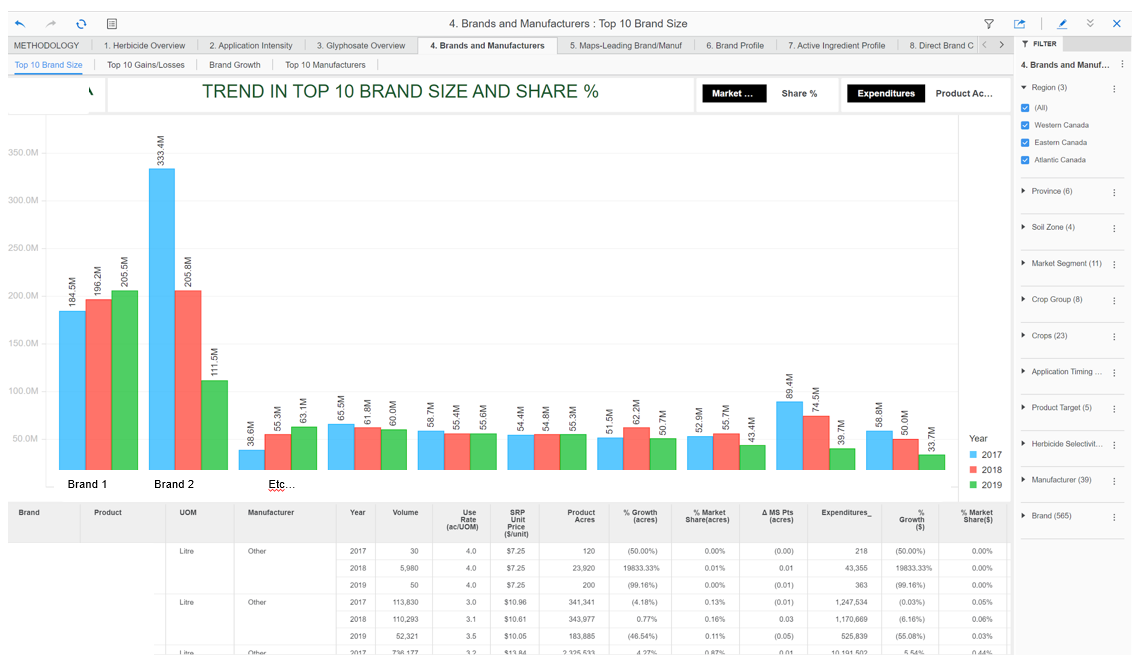Open Brand filter options menu
Image resolution: width=1141 pixels, height=667 pixels.
click(1114, 517)
